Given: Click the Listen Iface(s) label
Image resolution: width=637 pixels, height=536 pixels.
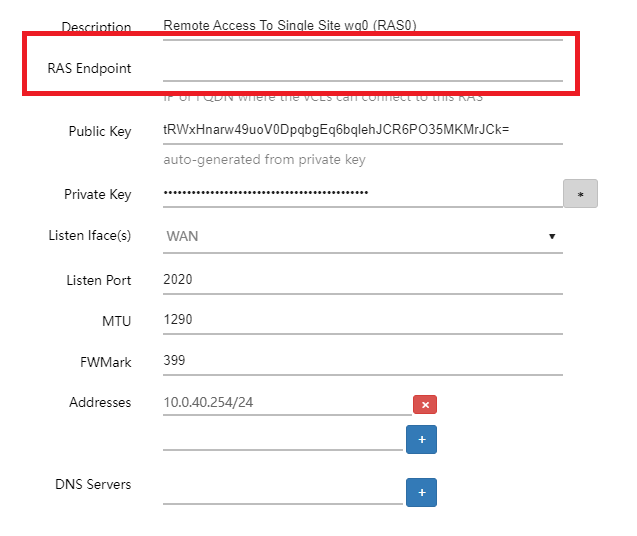Looking at the screenshot, I should pos(90,236).
